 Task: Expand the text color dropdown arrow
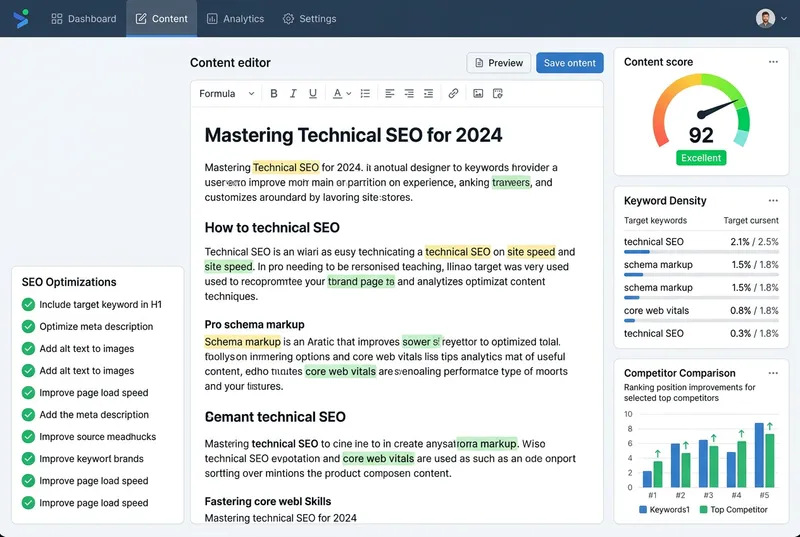click(348, 94)
